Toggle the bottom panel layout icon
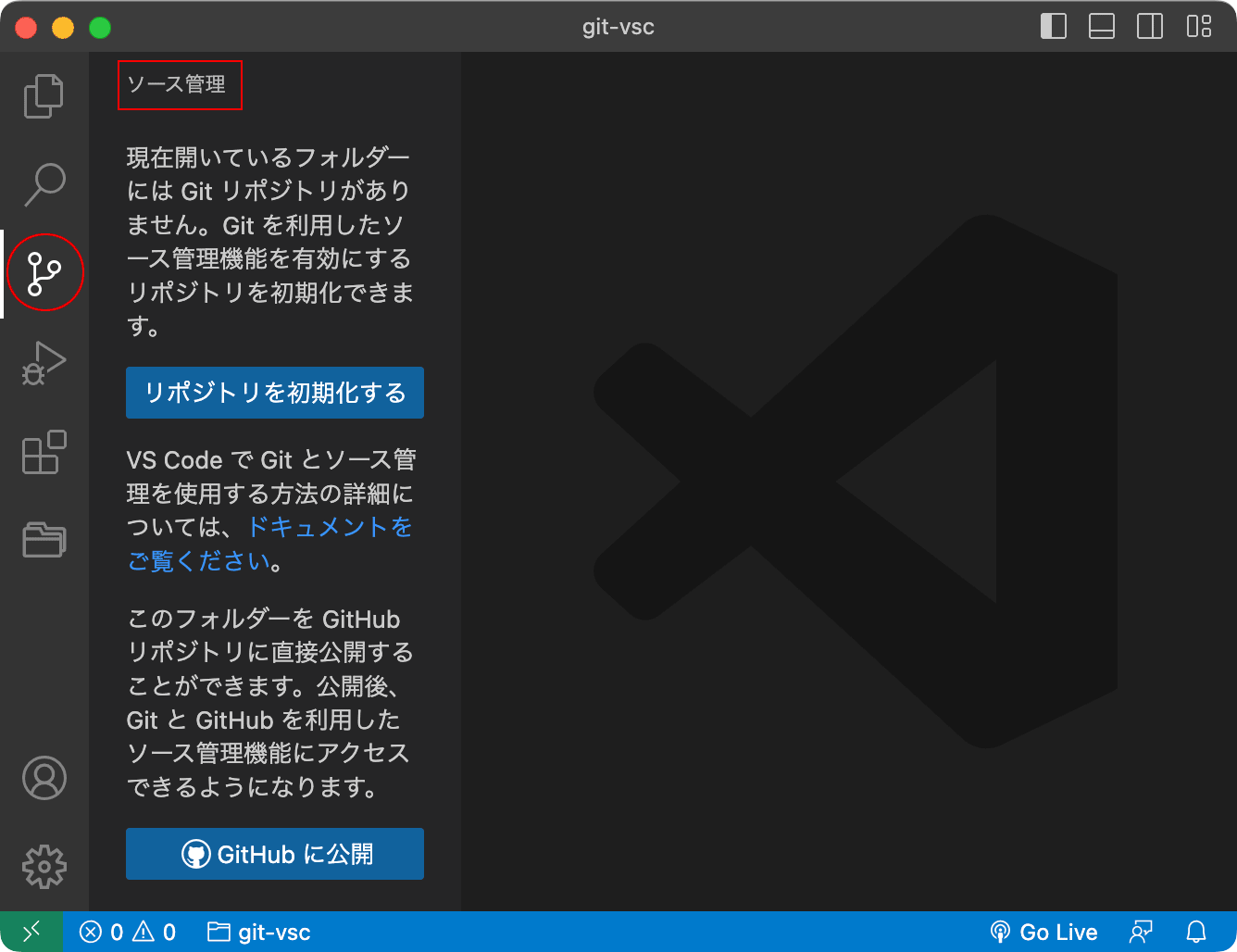This screenshot has width=1237, height=952. click(x=1102, y=26)
